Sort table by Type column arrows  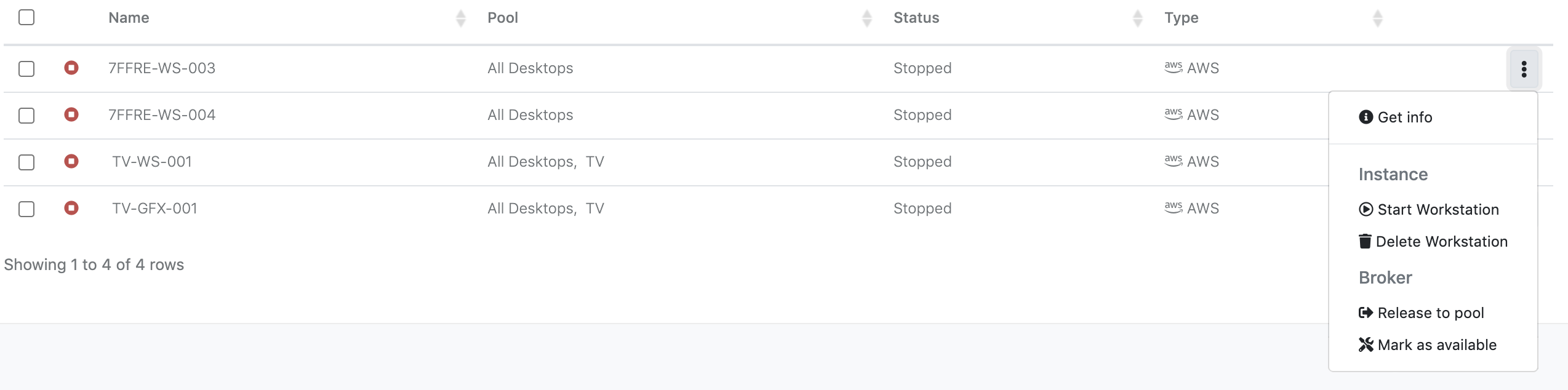[1377, 18]
